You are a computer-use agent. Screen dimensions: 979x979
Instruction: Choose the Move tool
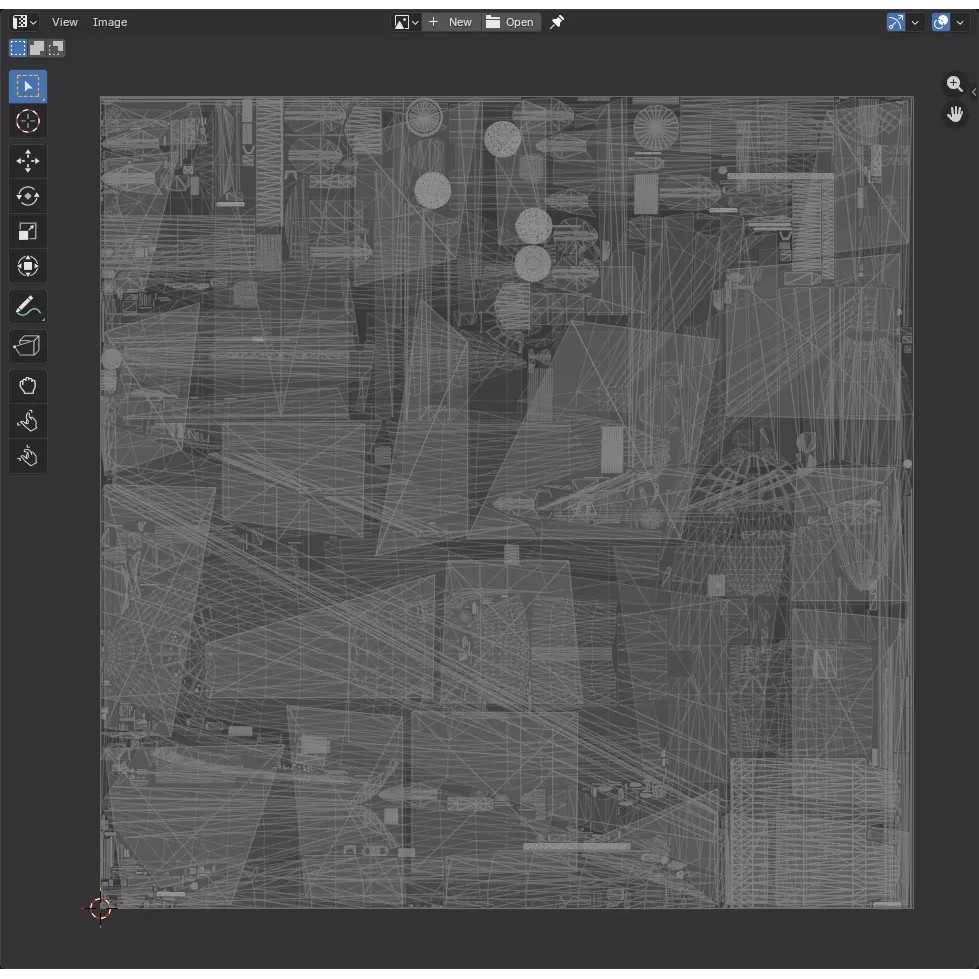27,161
